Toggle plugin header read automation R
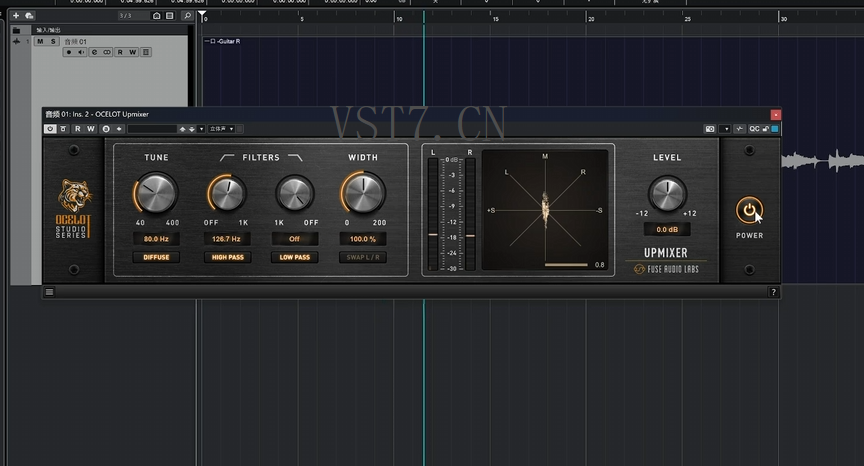This screenshot has height=466, width=864. pyautogui.click(x=78, y=129)
